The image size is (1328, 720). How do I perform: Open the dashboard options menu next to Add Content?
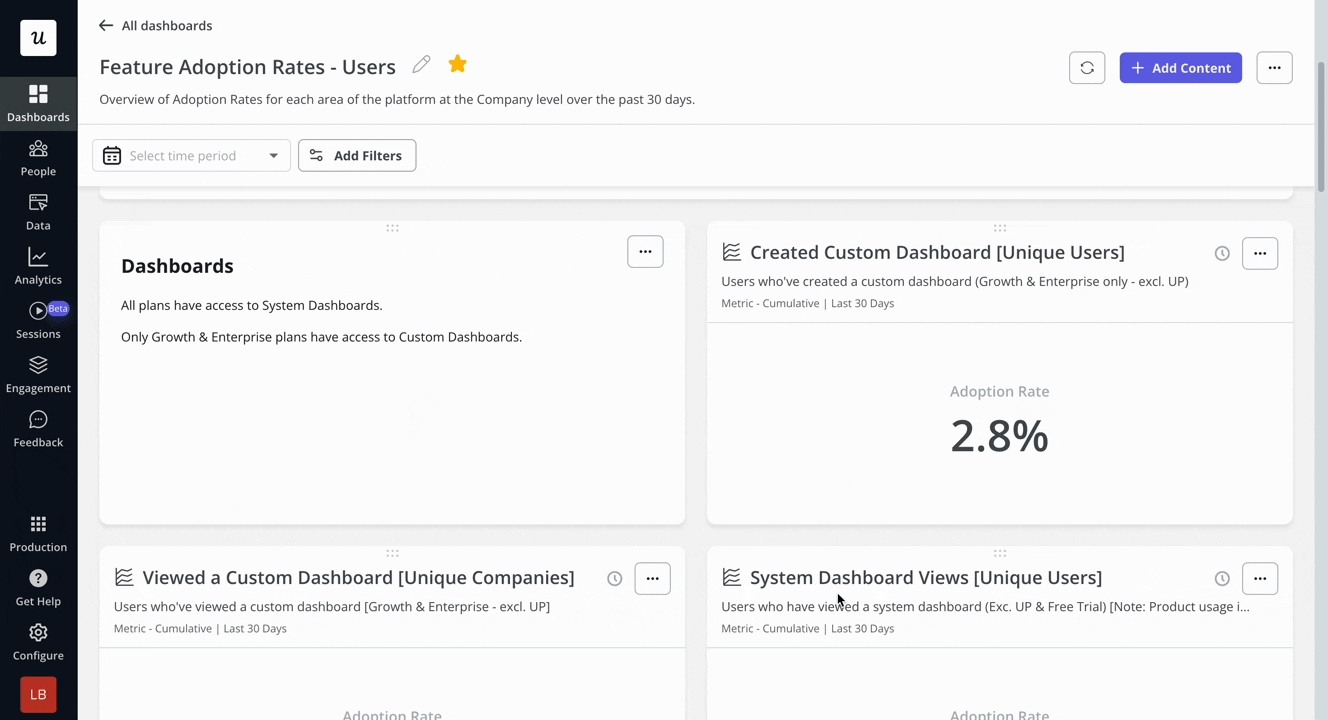[x=1274, y=68]
